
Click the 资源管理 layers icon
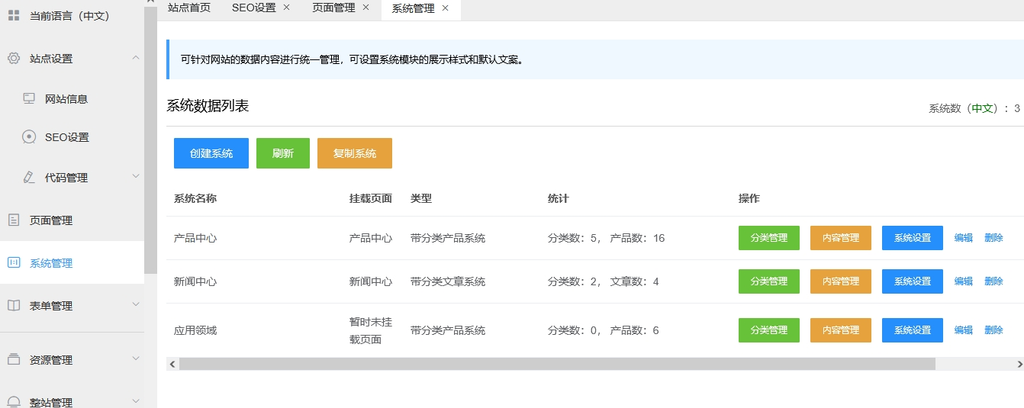(x=13, y=360)
